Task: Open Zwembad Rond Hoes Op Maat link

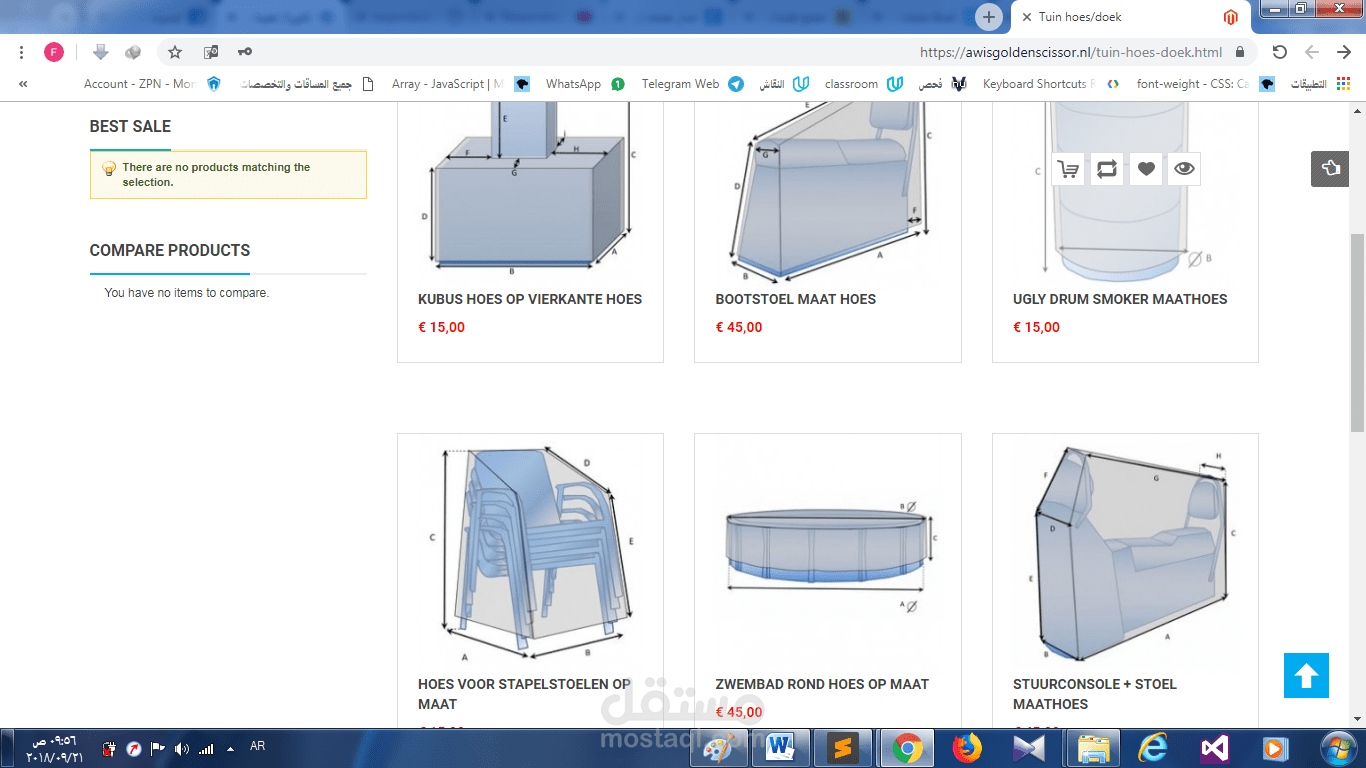Action: coord(822,684)
